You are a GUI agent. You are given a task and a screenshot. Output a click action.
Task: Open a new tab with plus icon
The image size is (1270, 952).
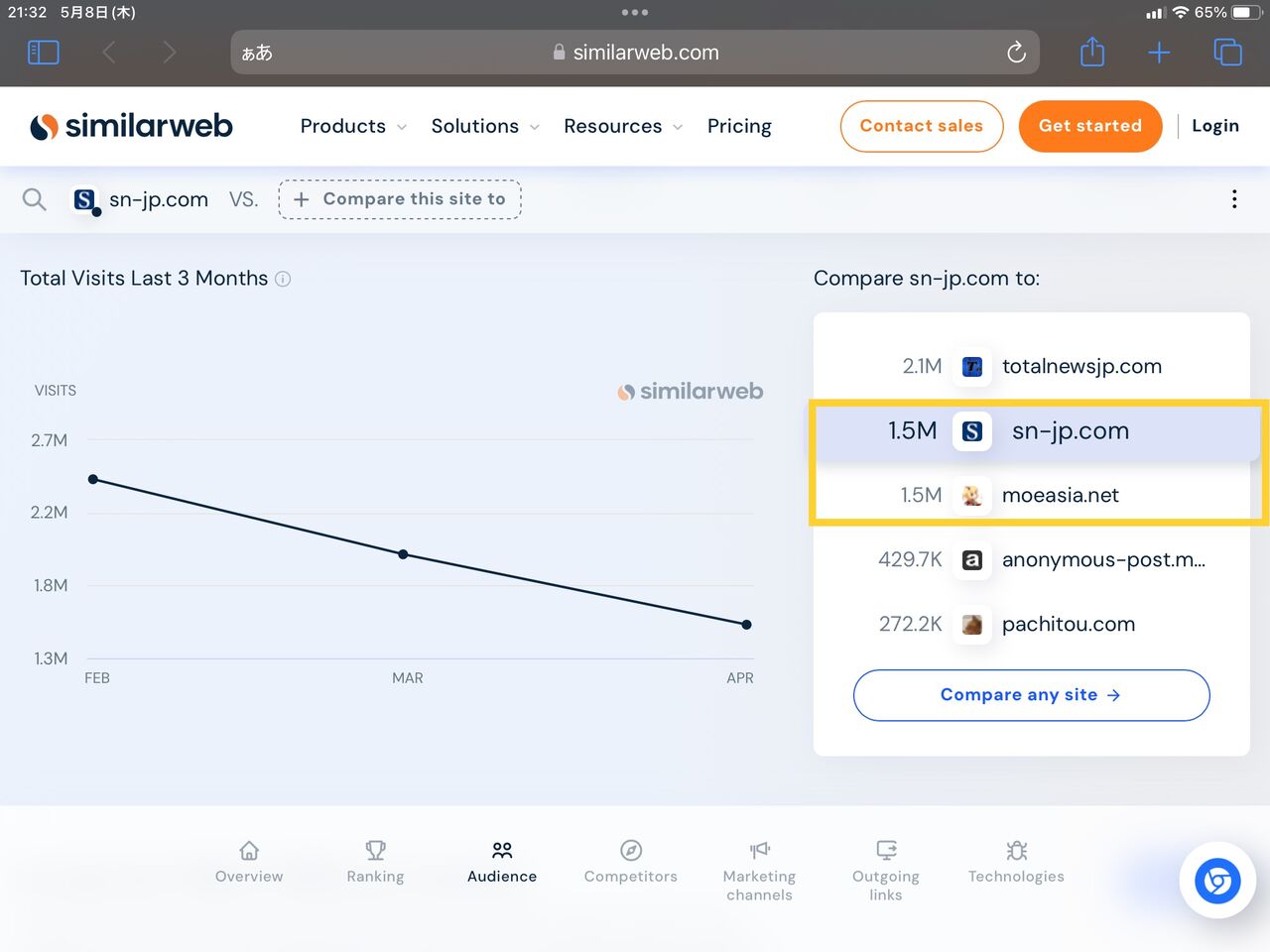pos(1159,53)
